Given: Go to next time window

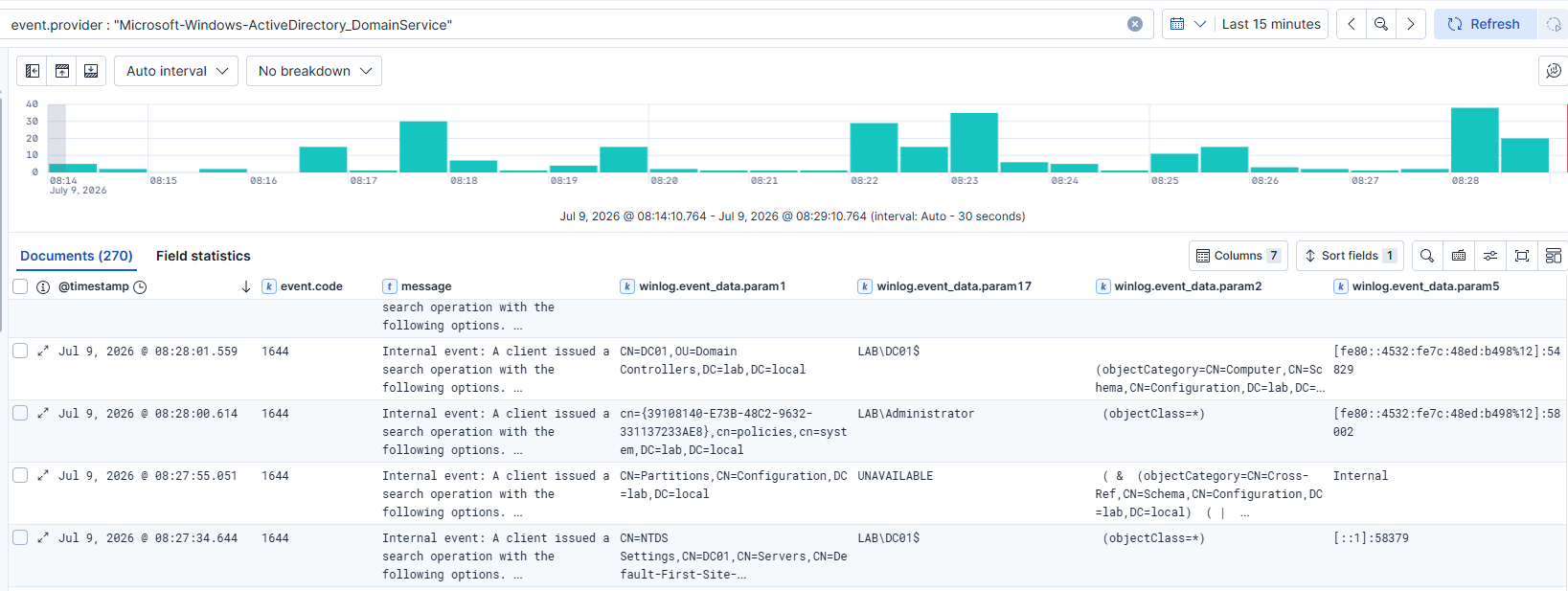Looking at the screenshot, I should point(1411,24).
